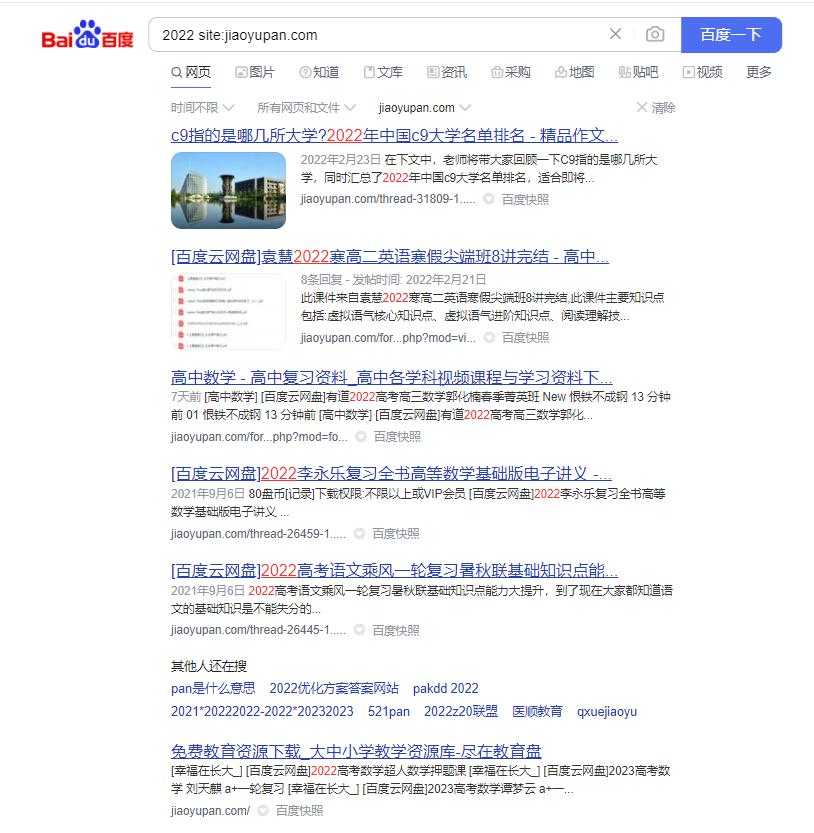Open 百度快照 for thread-31809 result
814x833 pixels.
pyautogui.click(x=525, y=199)
